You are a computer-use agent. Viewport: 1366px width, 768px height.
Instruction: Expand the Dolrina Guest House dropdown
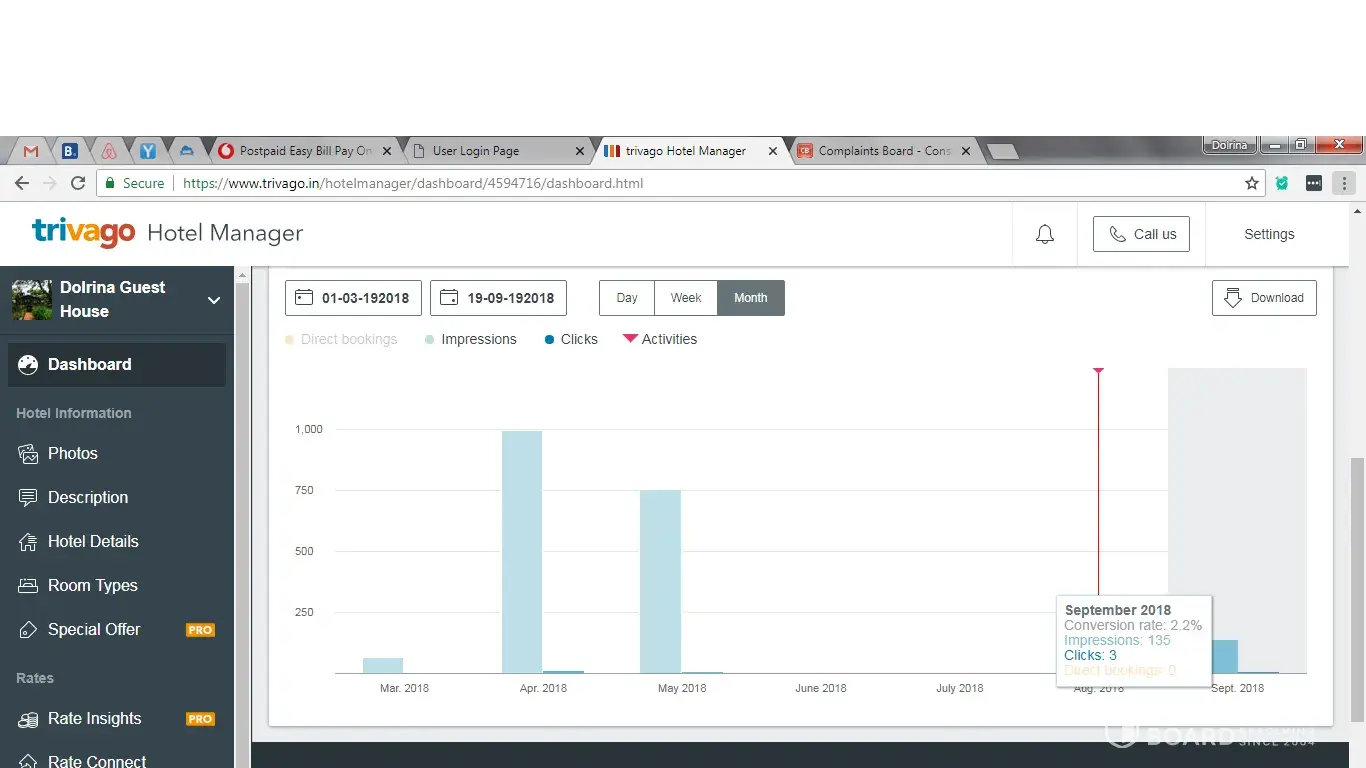point(213,300)
